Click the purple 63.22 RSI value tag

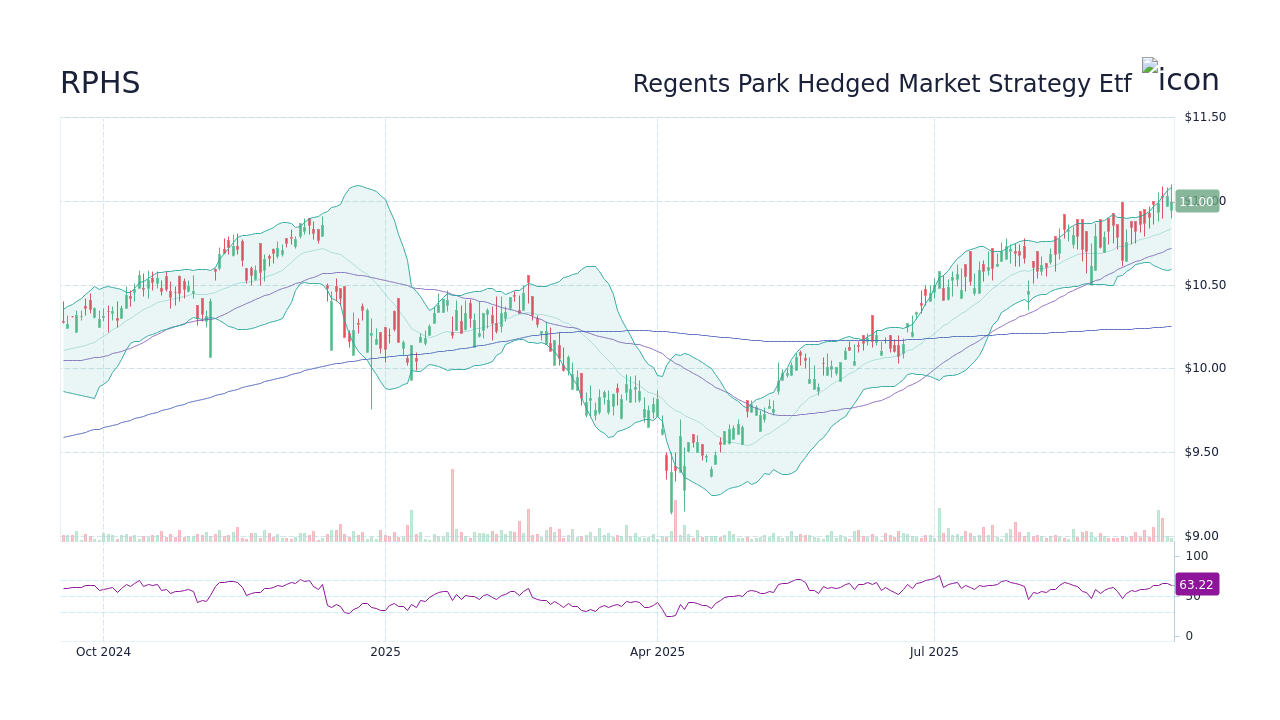(1197, 585)
